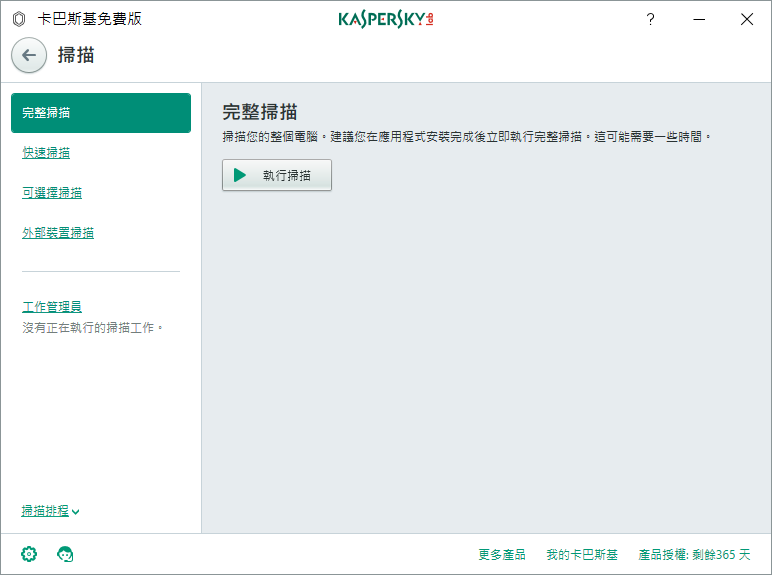Switch to the 快速掃描 tab
This screenshot has height=575, width=772.
[x=46, y=153]
